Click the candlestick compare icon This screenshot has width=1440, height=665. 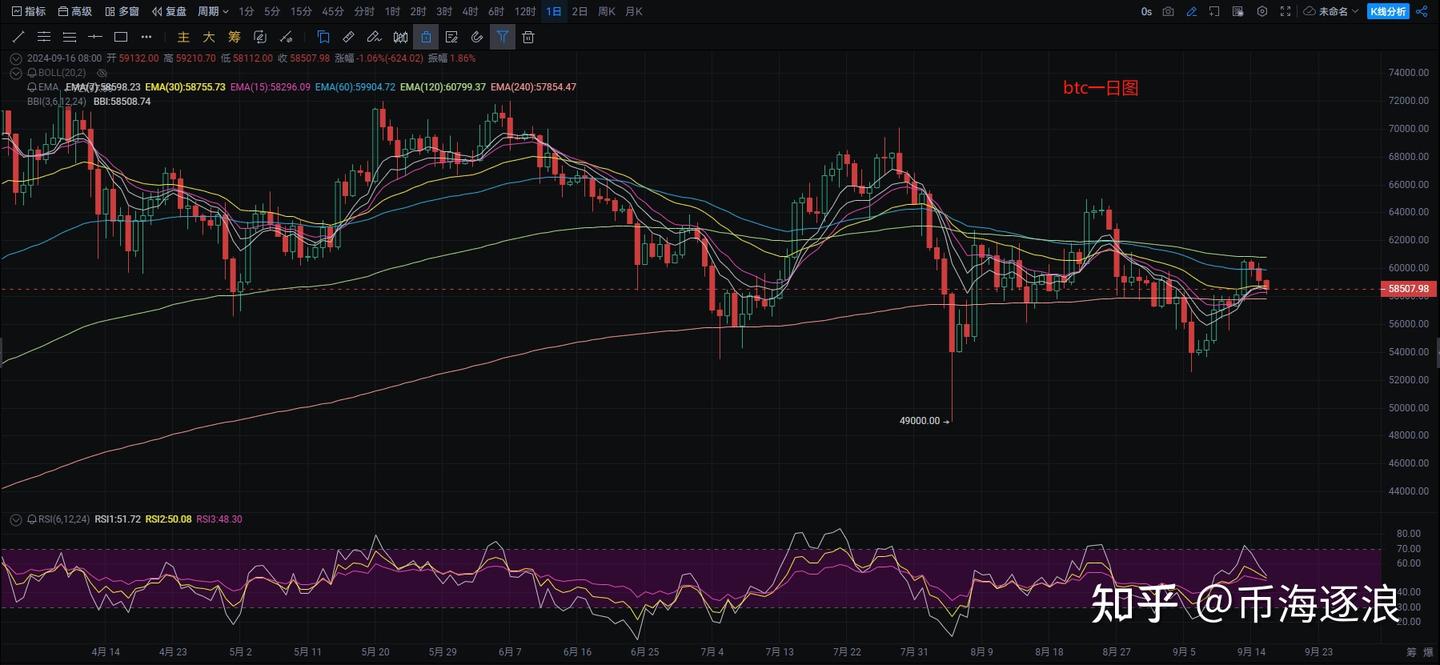pyautogui.click(x=400, y=37)
